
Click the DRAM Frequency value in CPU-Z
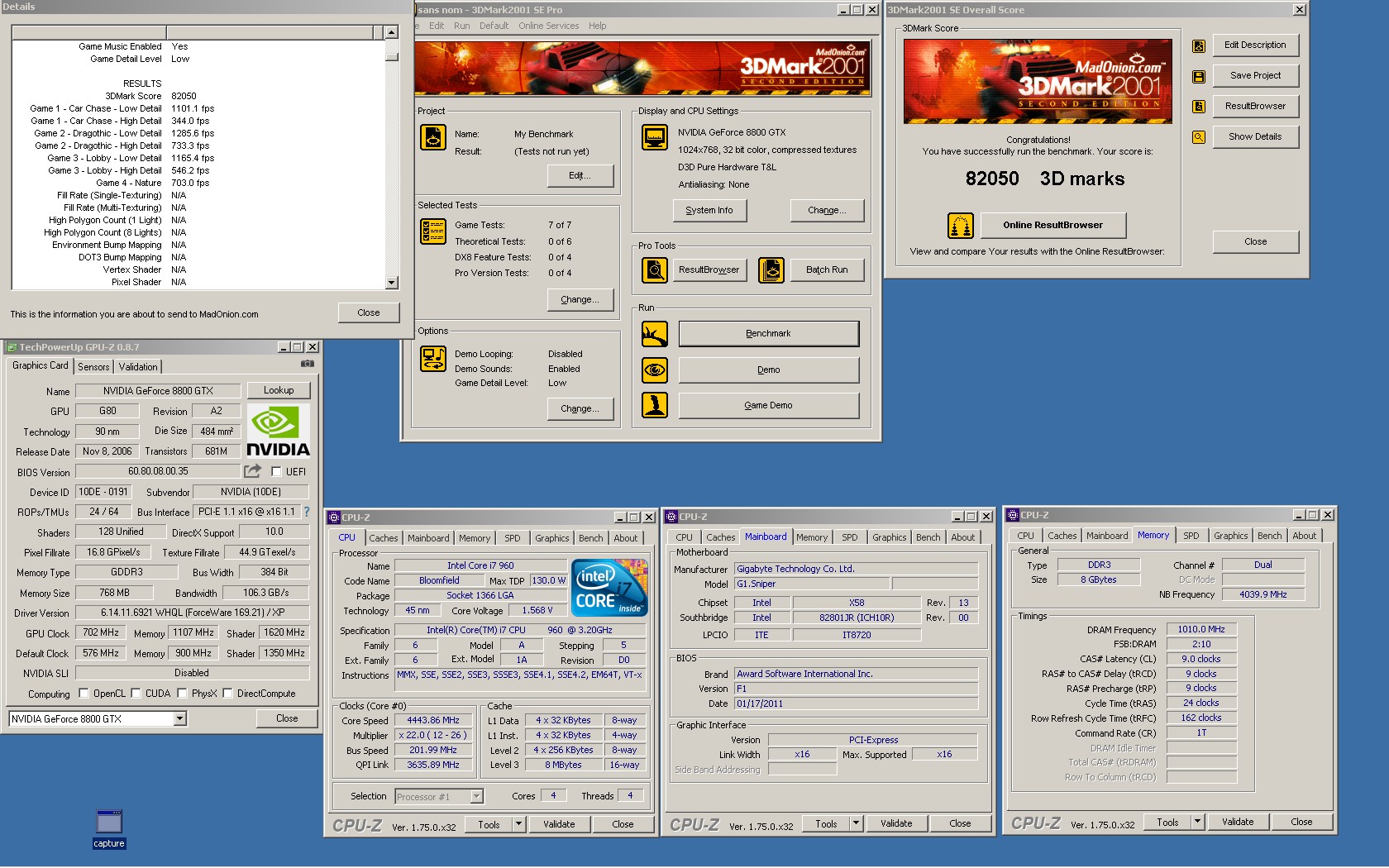coord(1201,630)
